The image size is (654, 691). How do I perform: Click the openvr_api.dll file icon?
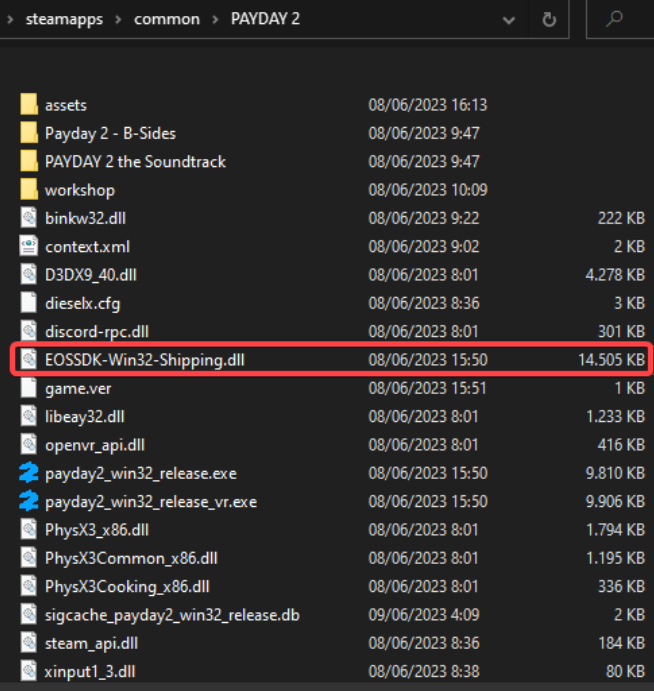pos(29,445)
